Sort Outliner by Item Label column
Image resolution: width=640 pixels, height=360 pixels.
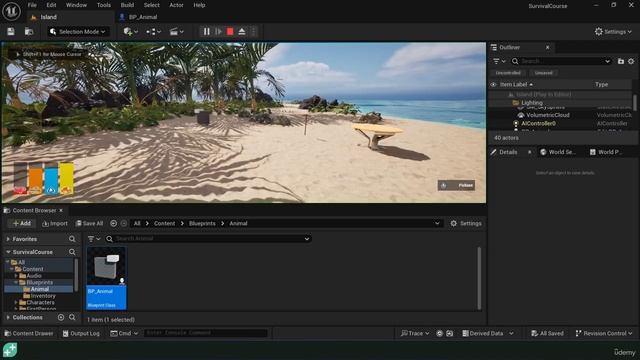516,84
